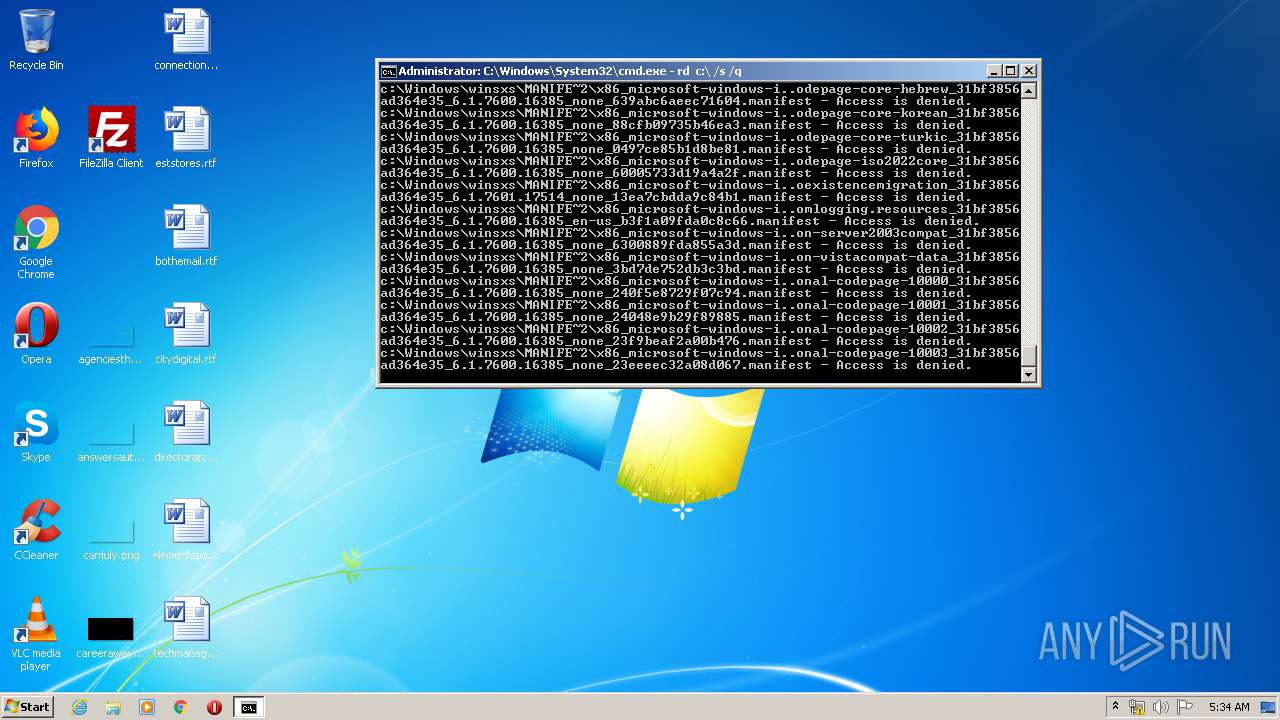This screenshot has width=1280, height=720.
Task: Select the cmd.exe taskbar button
Action: coord(249,707)
